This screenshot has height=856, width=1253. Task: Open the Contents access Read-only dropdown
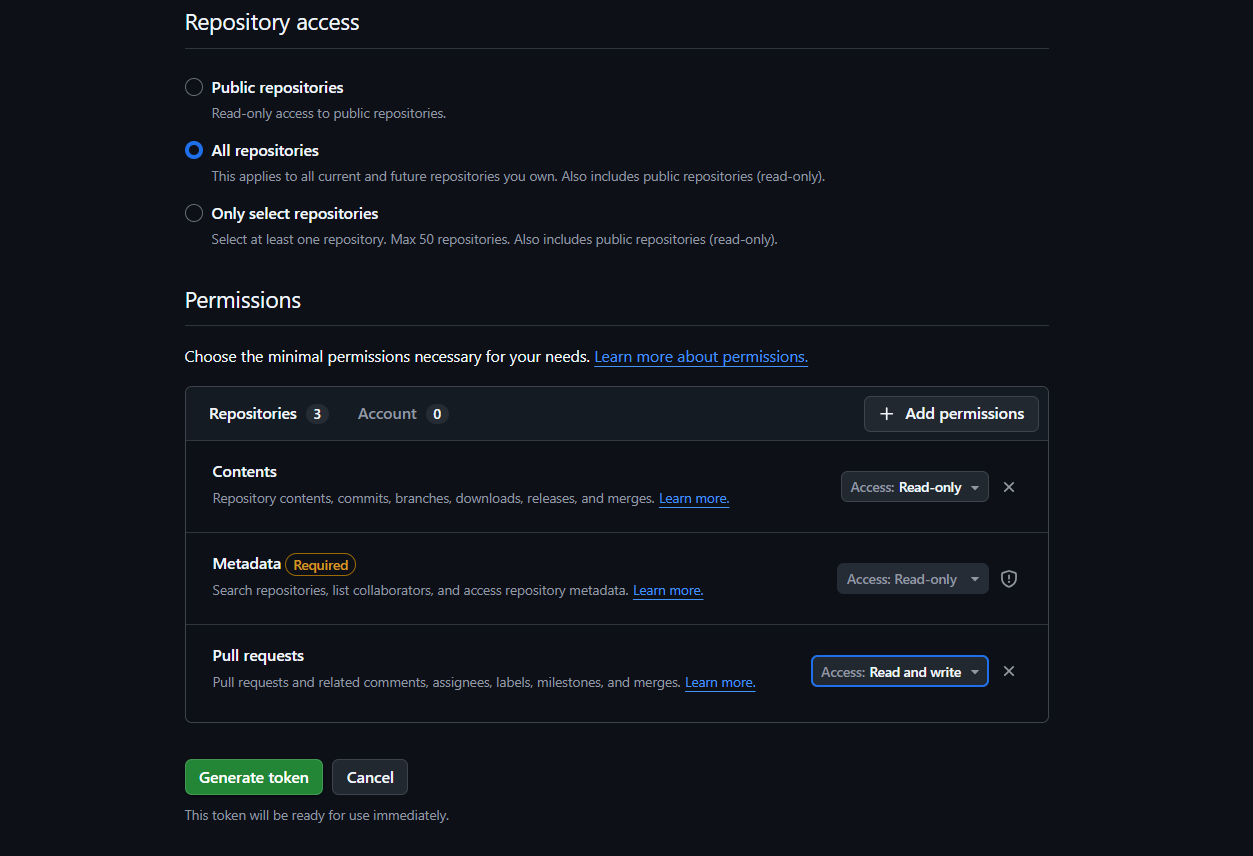[914, 487]
